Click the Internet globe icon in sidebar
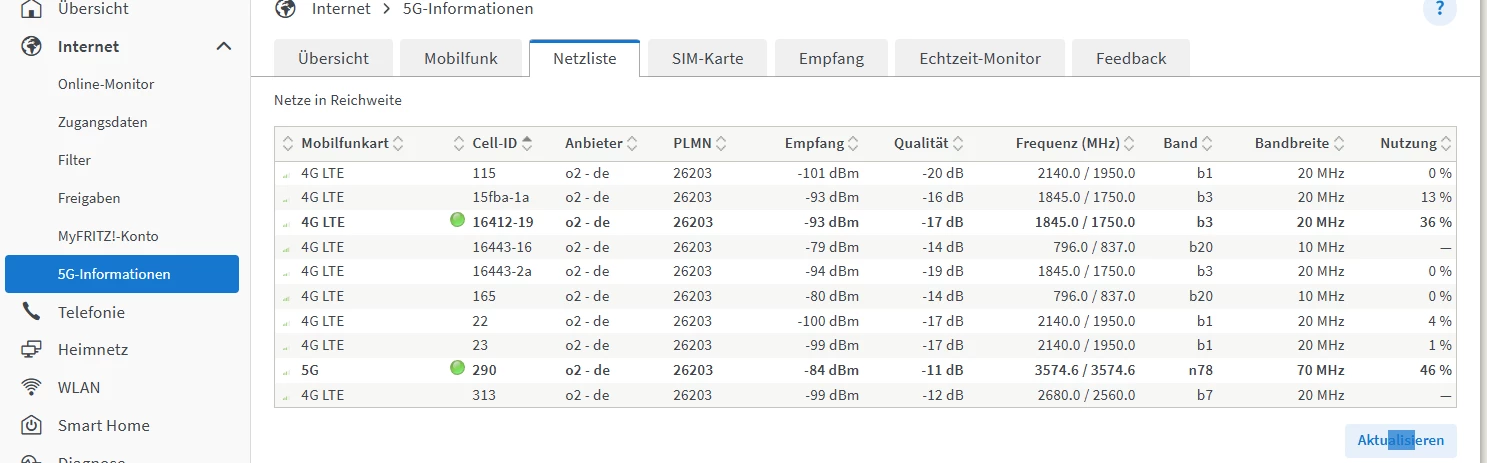 32,46
